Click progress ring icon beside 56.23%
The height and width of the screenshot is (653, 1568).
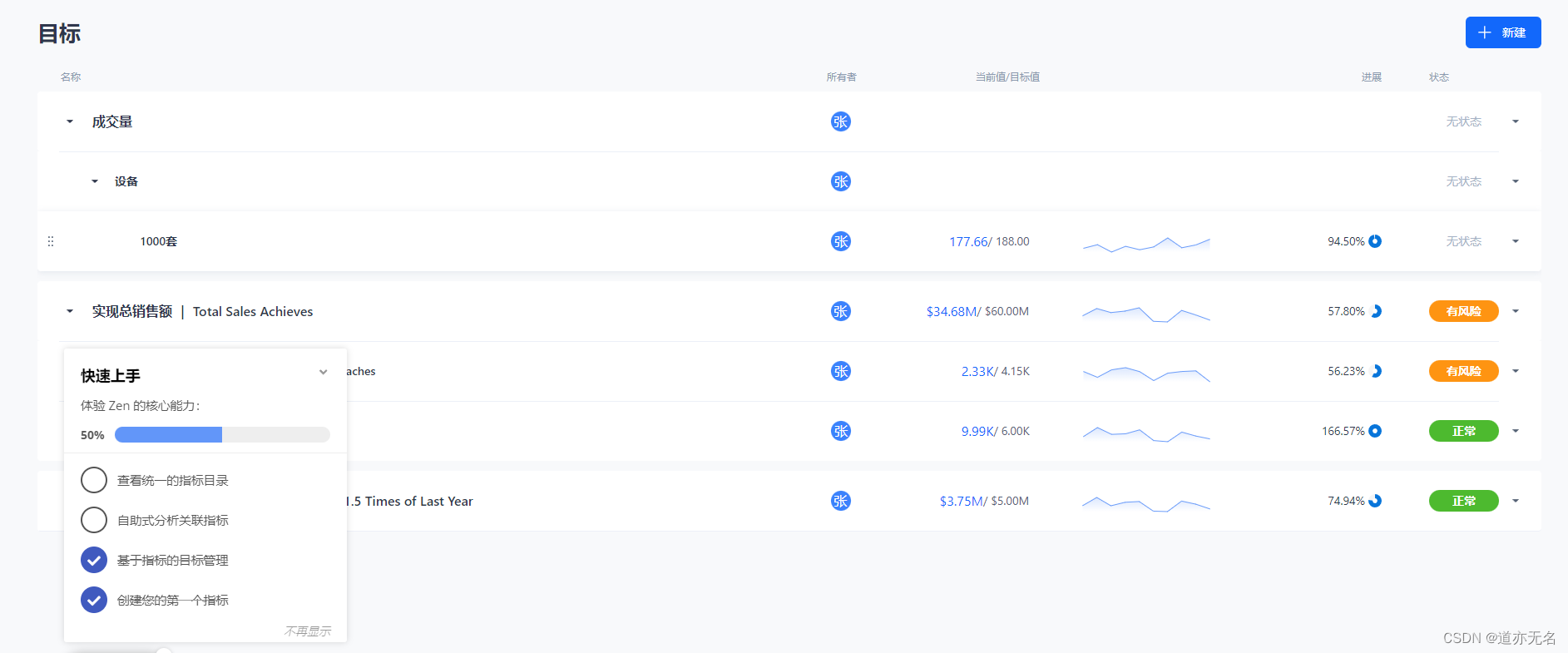coord(1375,371)
